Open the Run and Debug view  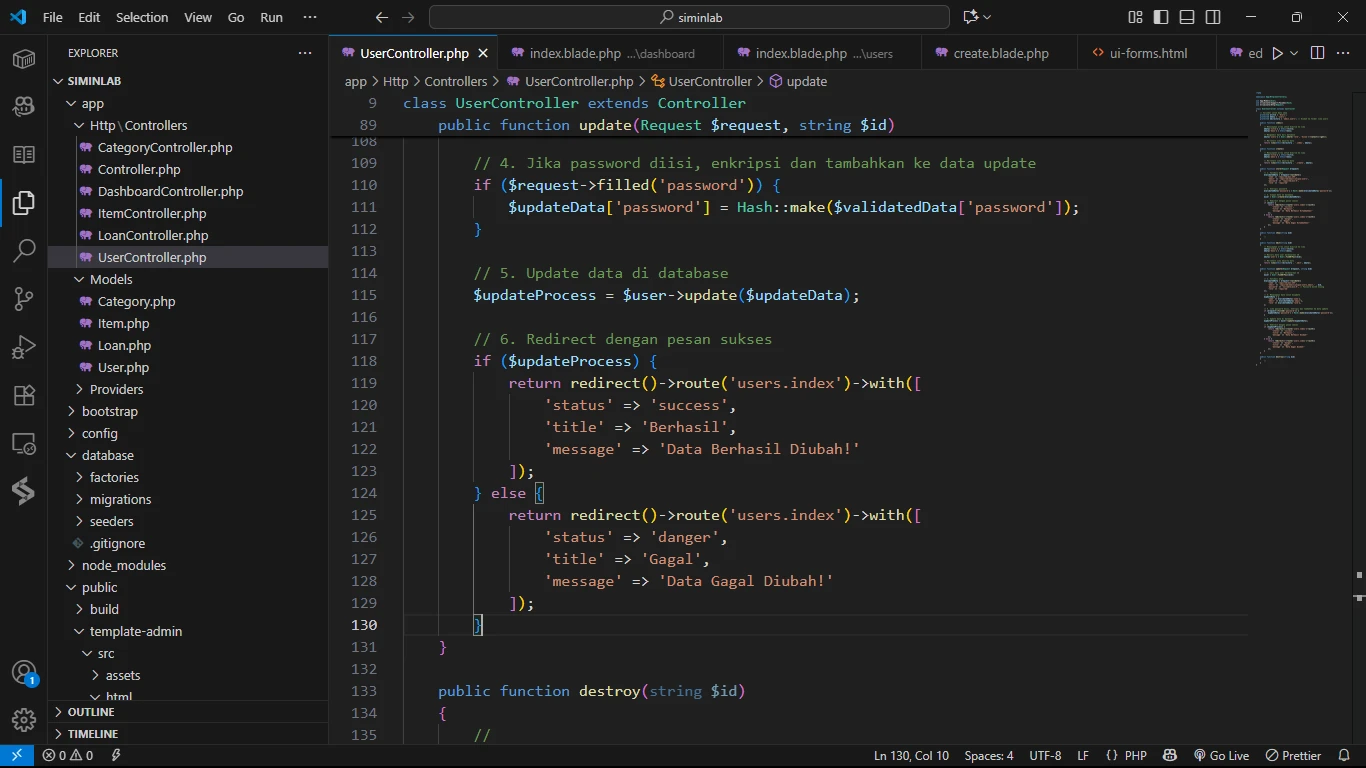(24, 347)
